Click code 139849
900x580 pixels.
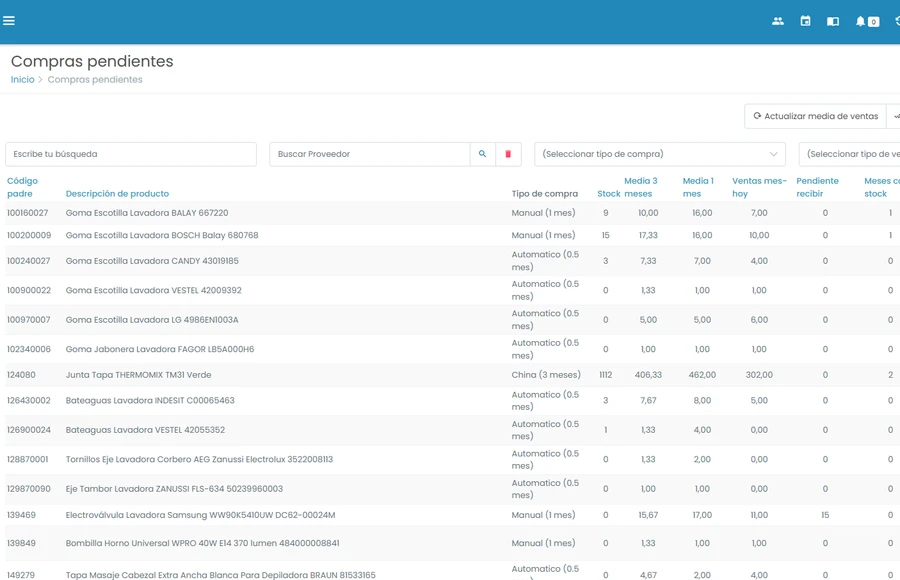21,543
